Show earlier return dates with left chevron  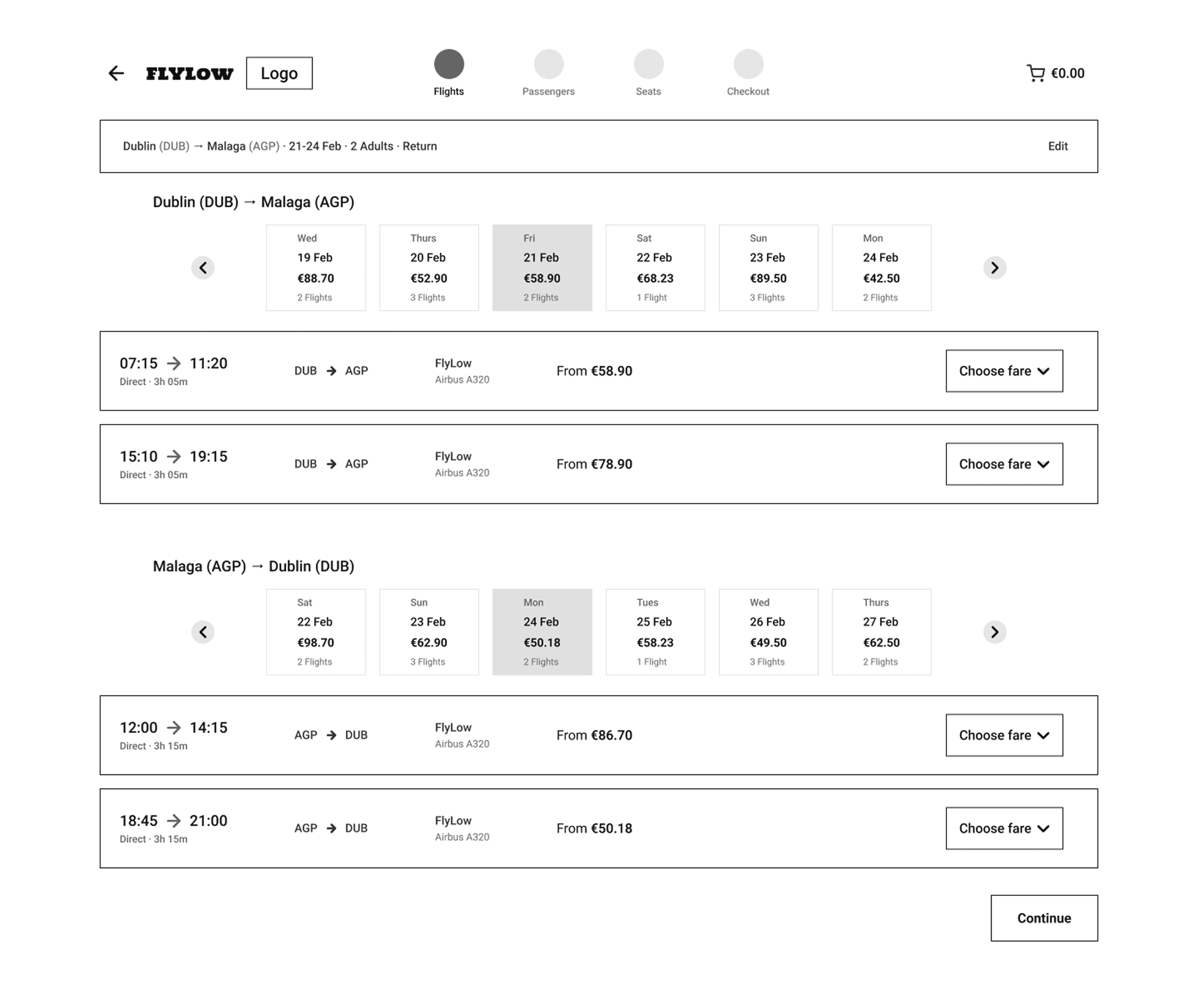(203, 632)
